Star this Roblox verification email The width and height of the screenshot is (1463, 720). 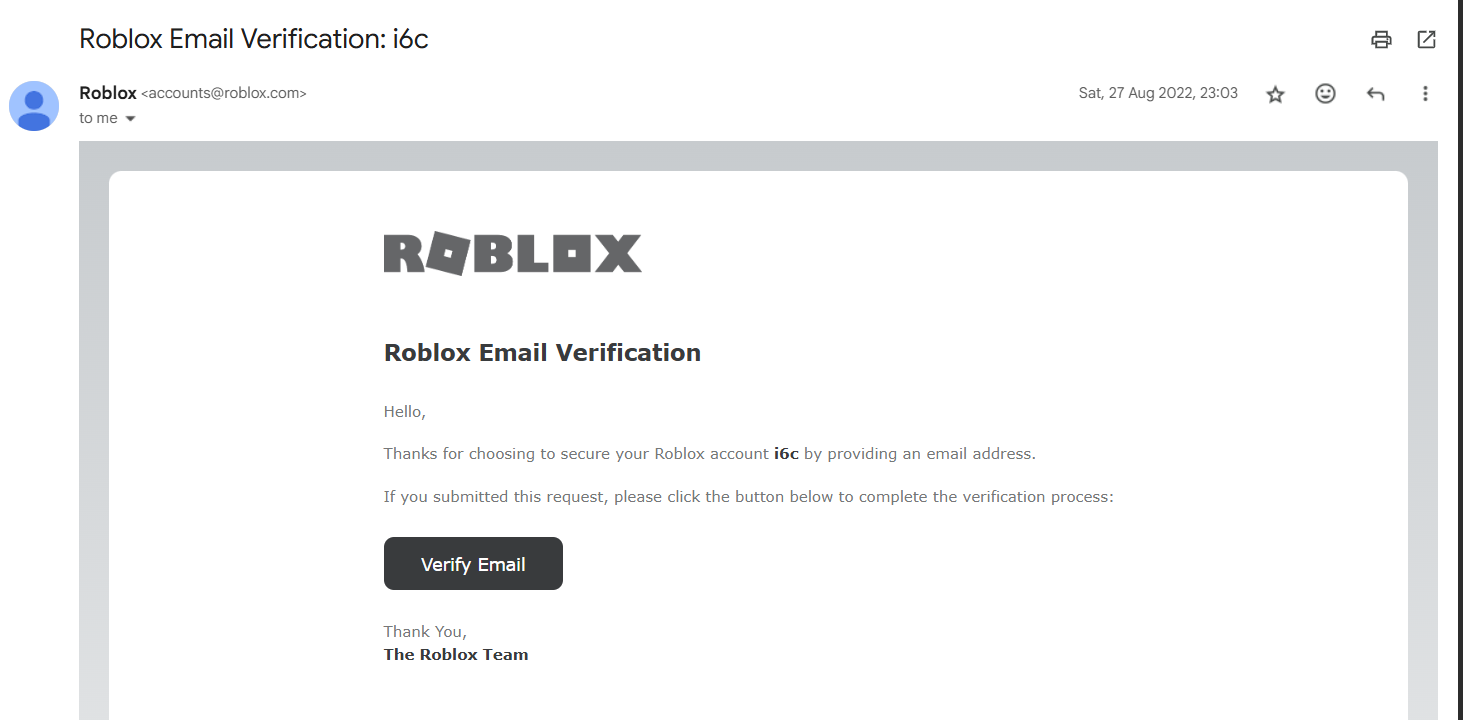(1275, 94)
